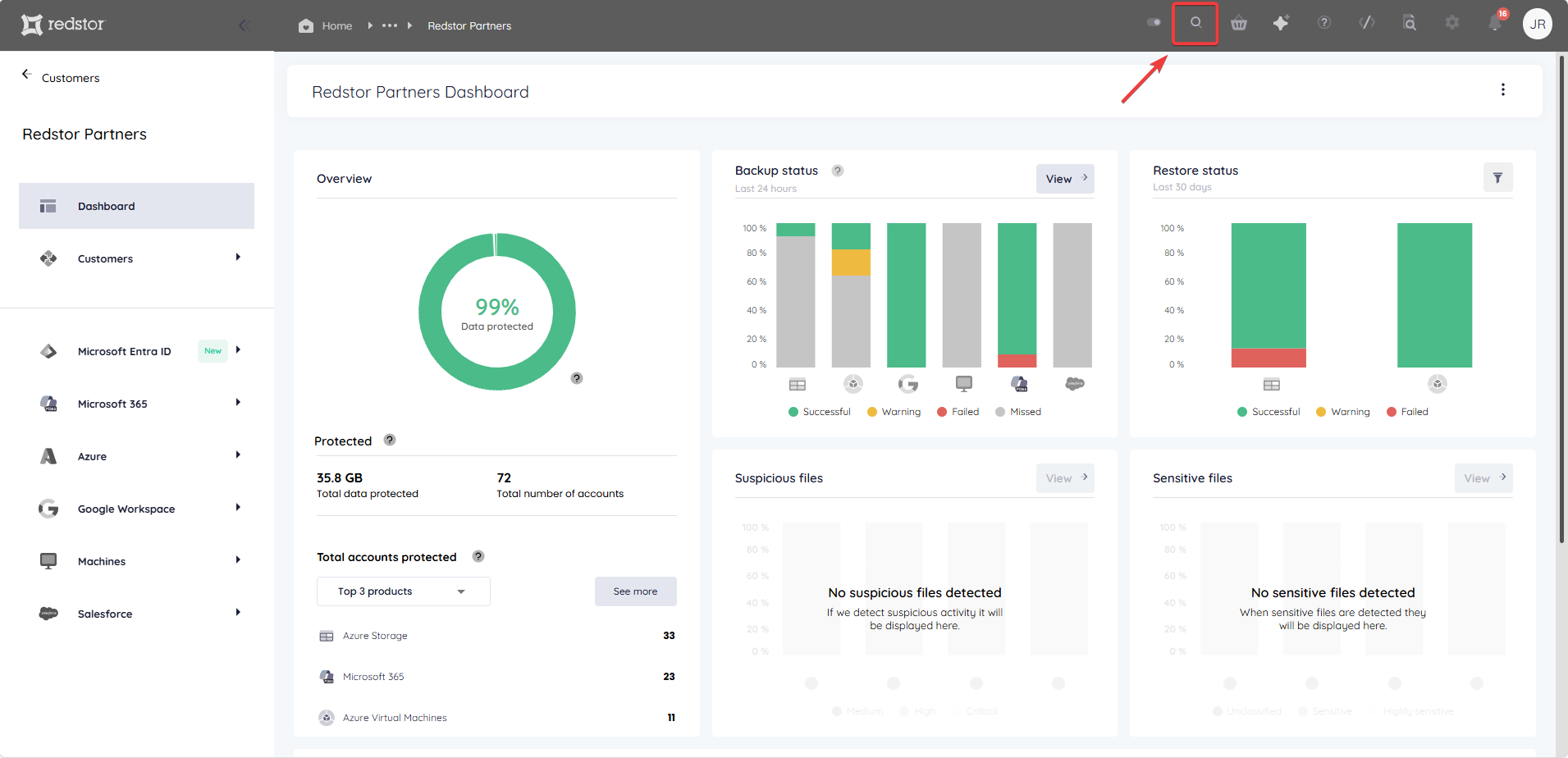
Task: Open the Top 3 products dropdown
Action: point(403,591)
